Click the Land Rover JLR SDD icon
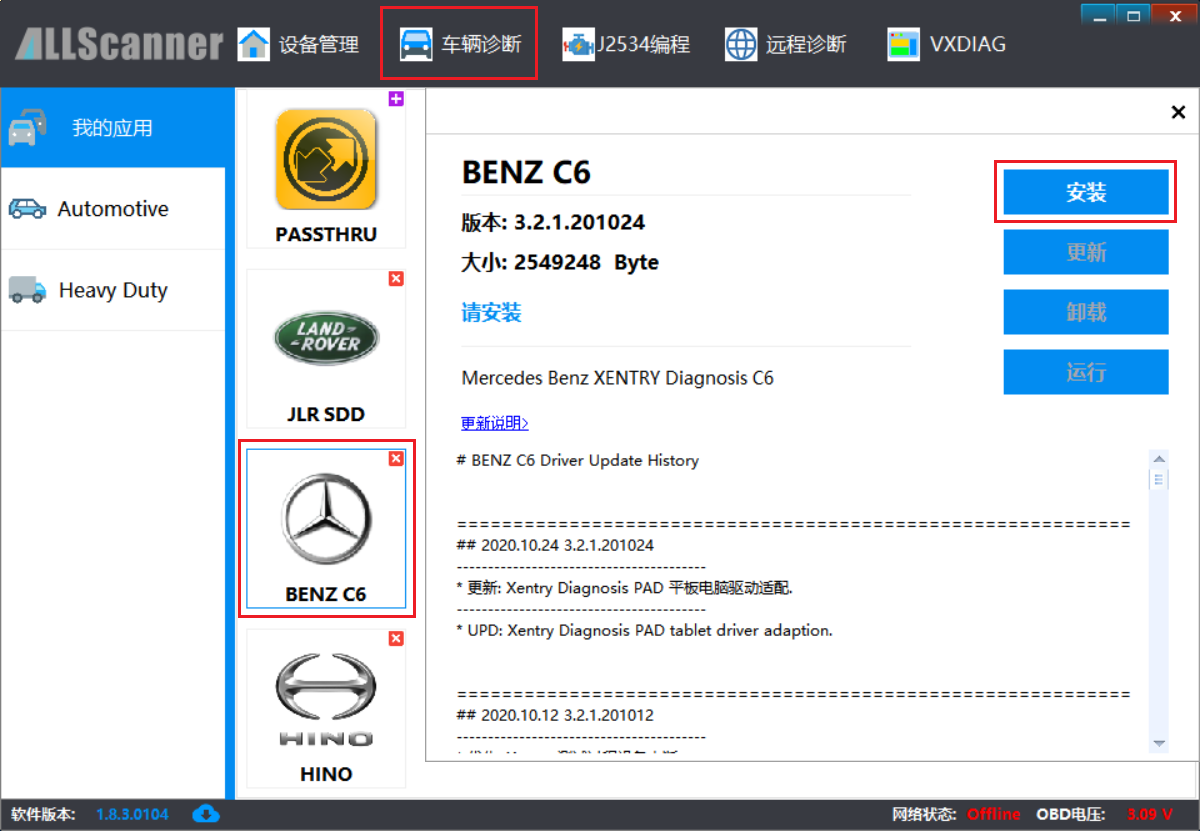The height and width of the screenshot is (831, 1200). click(x=326, y=339)
